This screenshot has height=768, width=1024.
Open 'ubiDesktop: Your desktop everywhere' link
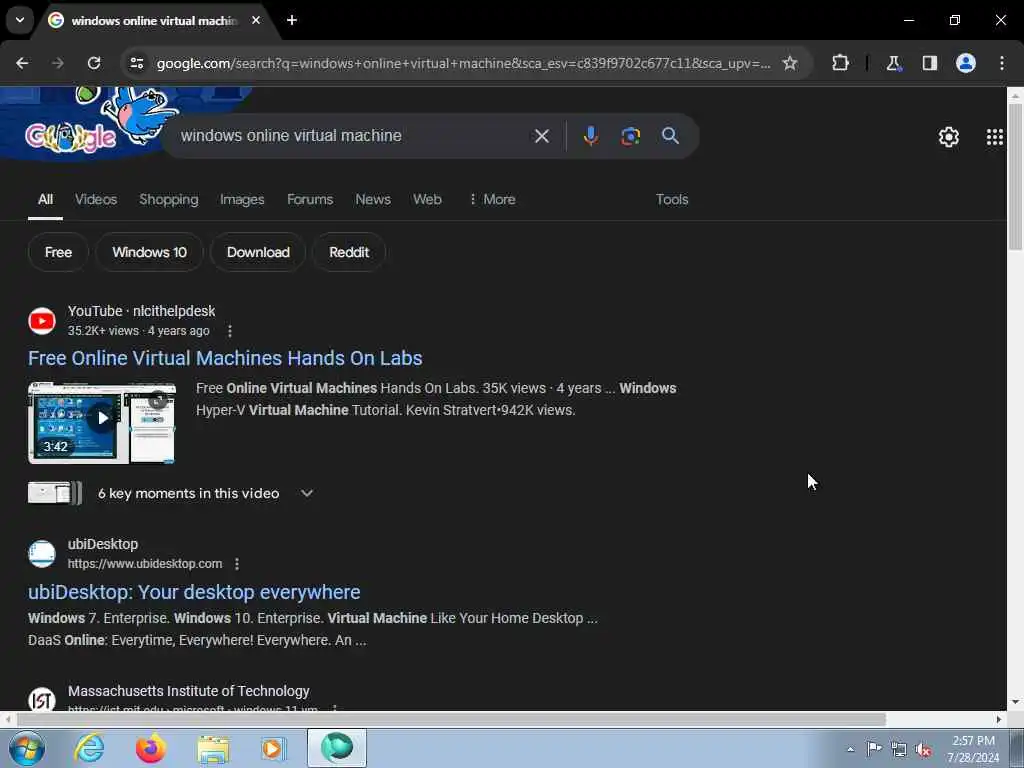[x=194, y=592]
